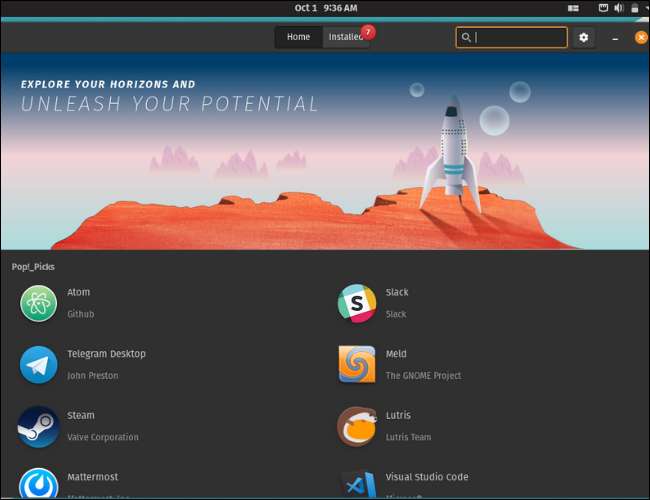Screen dimensions: 650x500
Task: Open the Atom app icon
Action: click(x=39, y=303)
